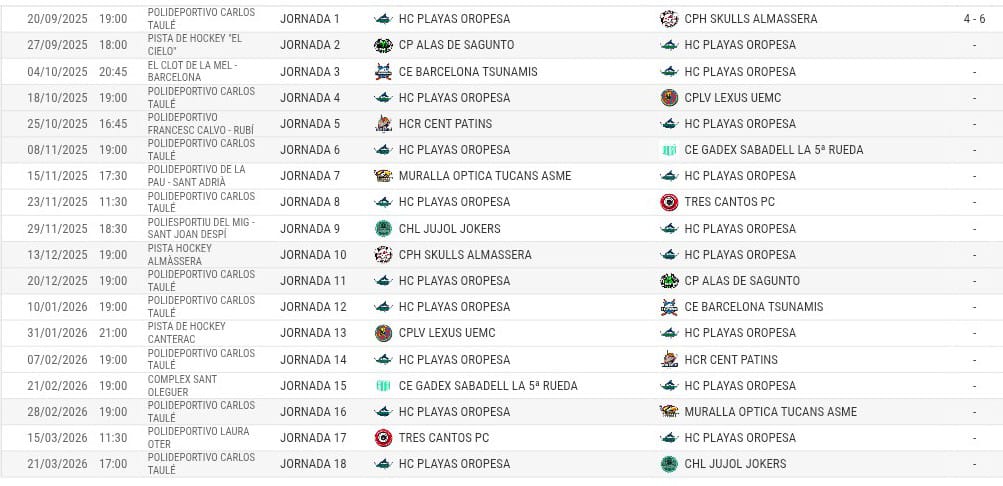This screenshot has width=1003, height=486.
Task: Click CHL Jujol Jokers logo in Jornada 9
Action: click(x=383, y=228)
